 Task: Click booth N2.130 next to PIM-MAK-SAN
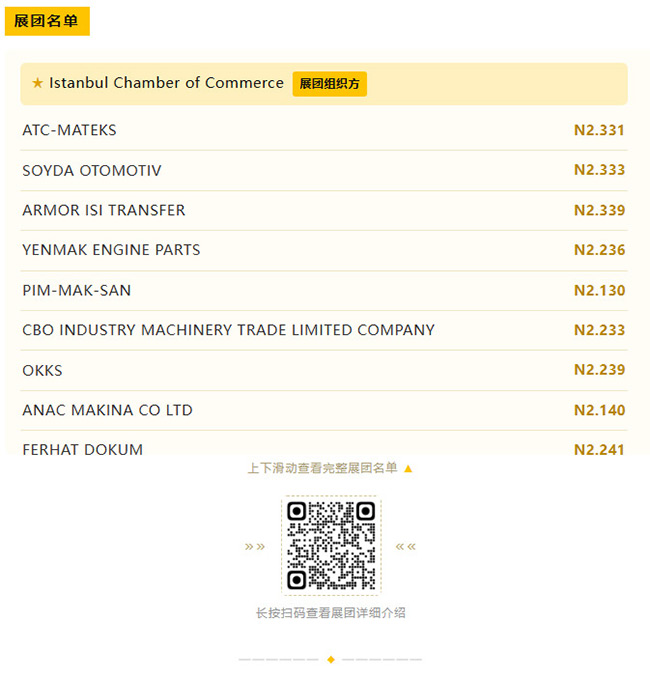[599, 290]
